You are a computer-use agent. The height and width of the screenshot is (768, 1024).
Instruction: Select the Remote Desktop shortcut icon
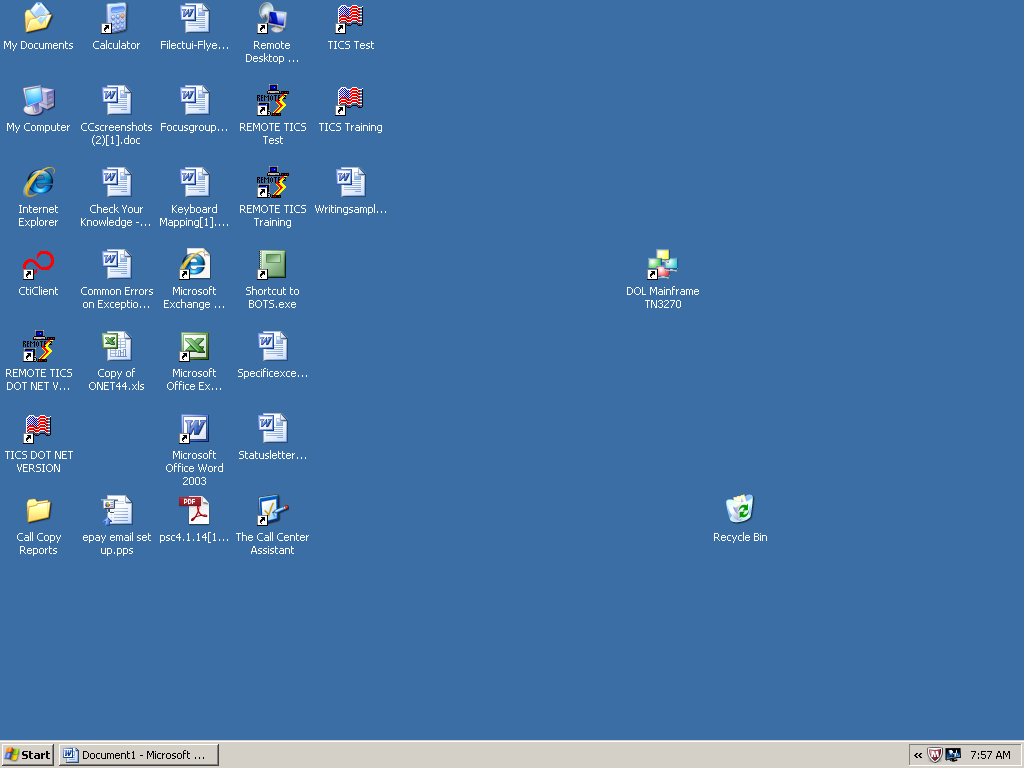point(272,19)
